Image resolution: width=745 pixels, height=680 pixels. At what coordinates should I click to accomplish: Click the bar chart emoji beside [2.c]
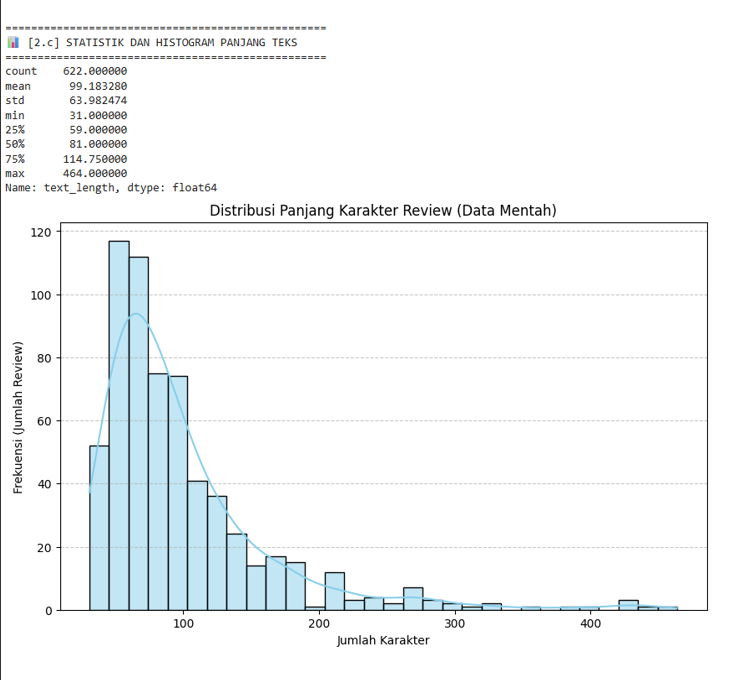coord(13,42)
